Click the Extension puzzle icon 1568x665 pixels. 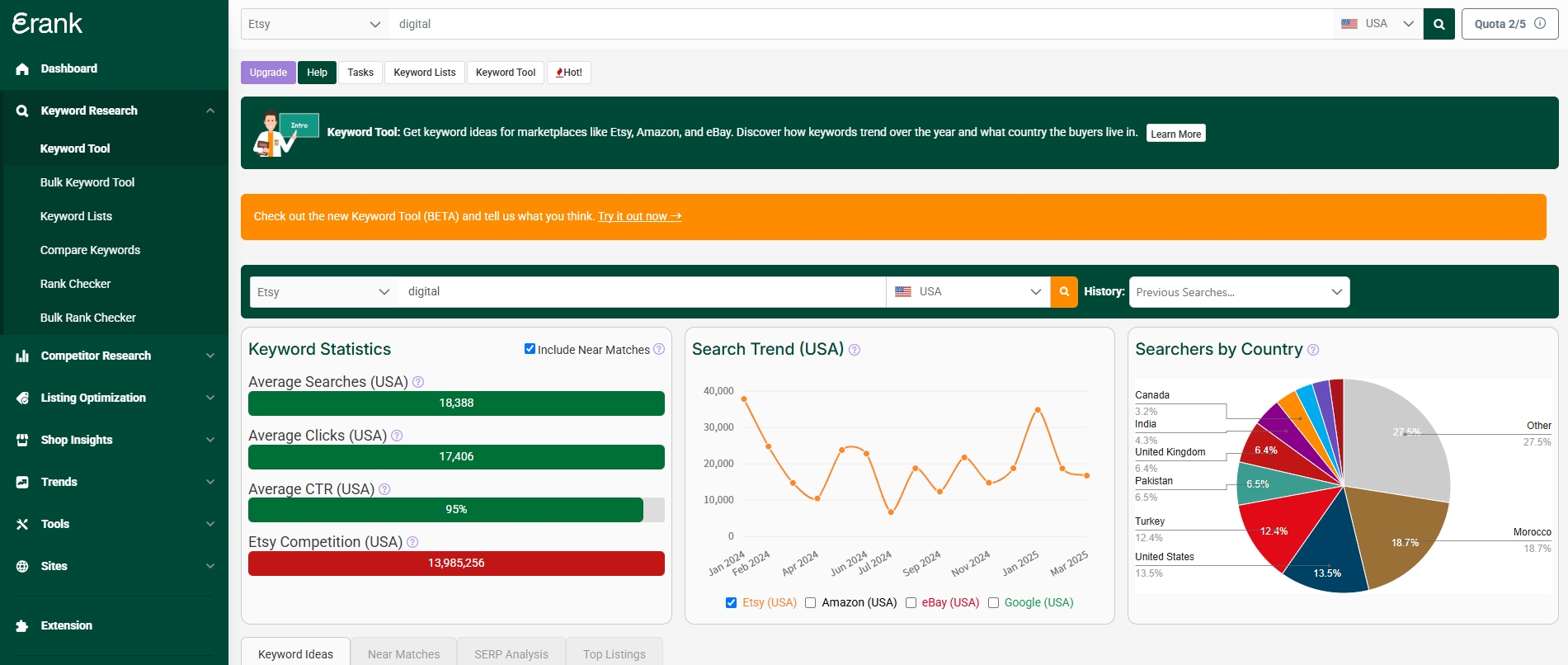pyautogui.click(x=22, y=625)
